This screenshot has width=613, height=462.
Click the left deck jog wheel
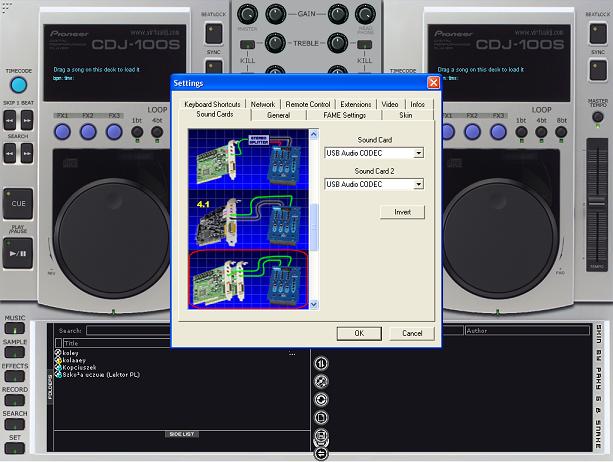coord(111,238)
